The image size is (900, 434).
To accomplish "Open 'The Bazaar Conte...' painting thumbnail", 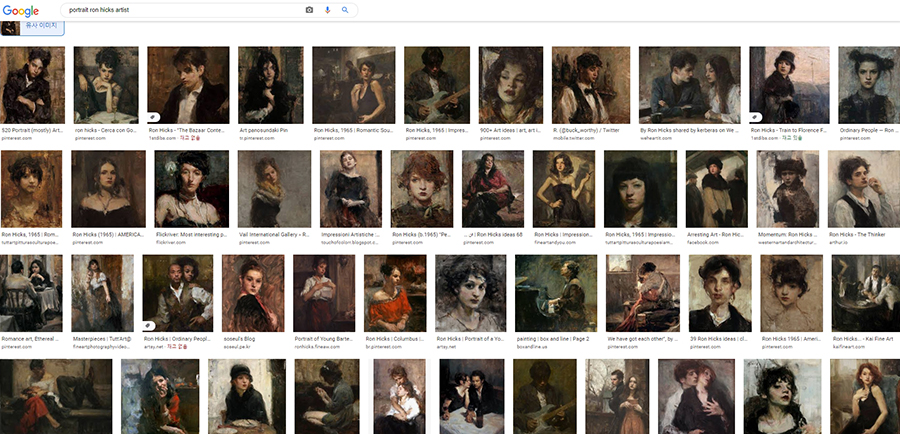I will [x=188, y=85].
